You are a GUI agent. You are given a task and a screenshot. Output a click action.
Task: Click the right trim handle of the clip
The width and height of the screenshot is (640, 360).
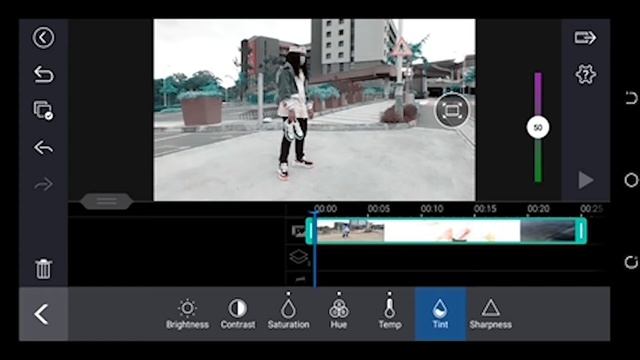pyautogui.click(x=581, y=231)
